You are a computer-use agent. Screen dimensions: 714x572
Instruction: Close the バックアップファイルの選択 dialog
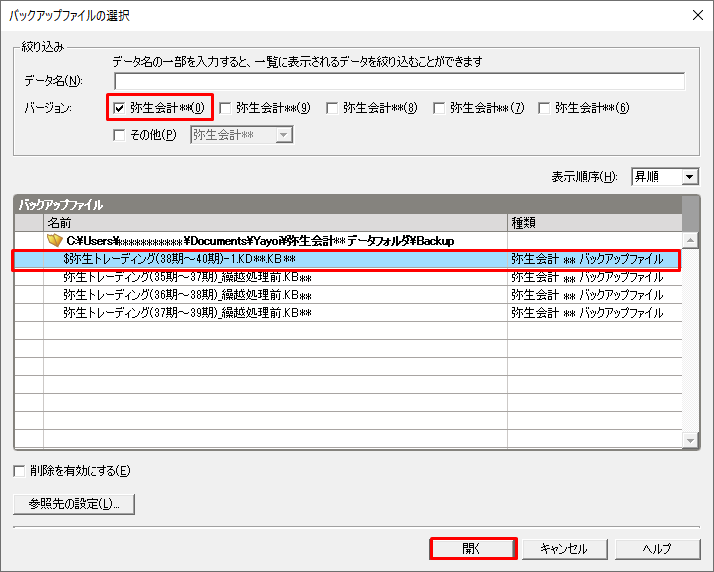(698, 15)
